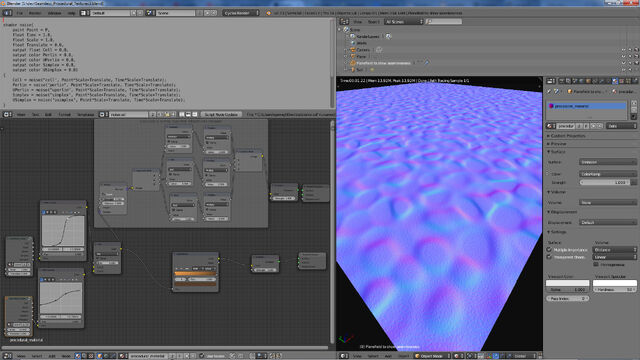Select RenderLayers row in outliner

click(367, 36)
